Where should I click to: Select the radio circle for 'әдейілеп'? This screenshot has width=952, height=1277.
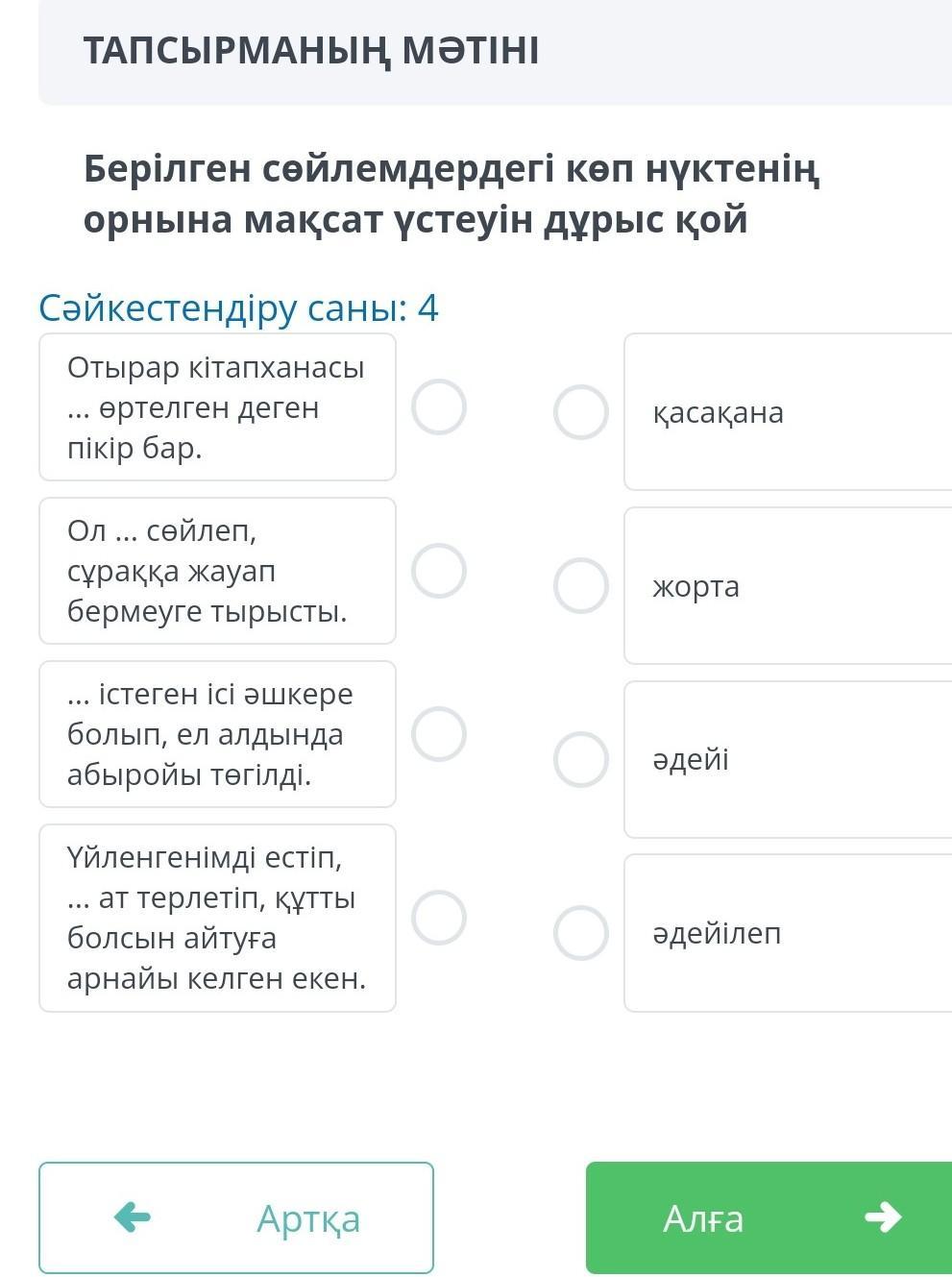click(581, 933)
